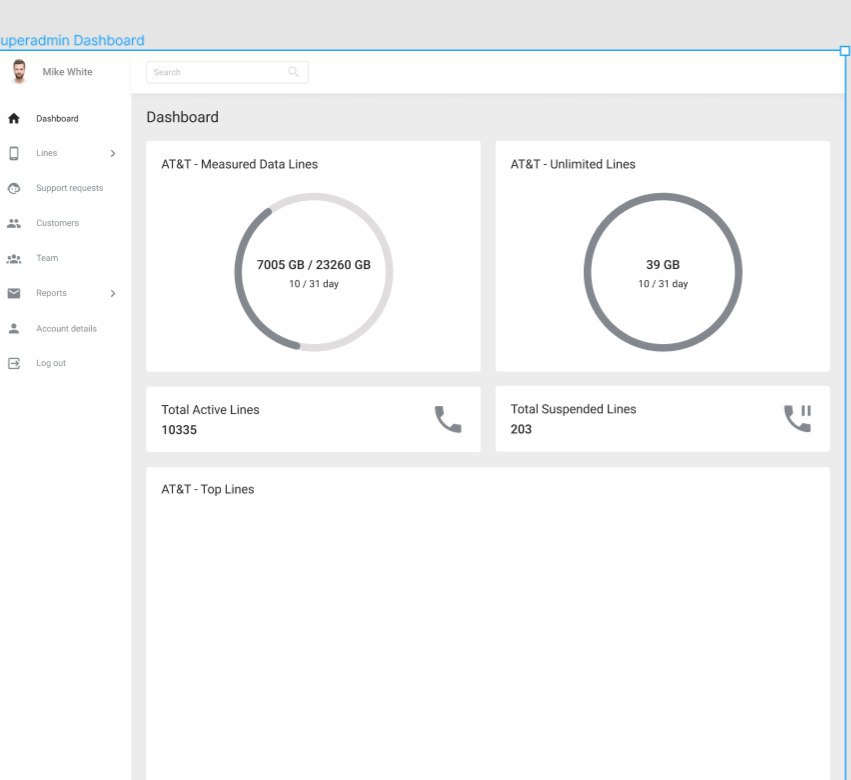Click the 'Total Suspended Lines' label
This screenshot has width=851, height=780.
[x=573, y=409]
